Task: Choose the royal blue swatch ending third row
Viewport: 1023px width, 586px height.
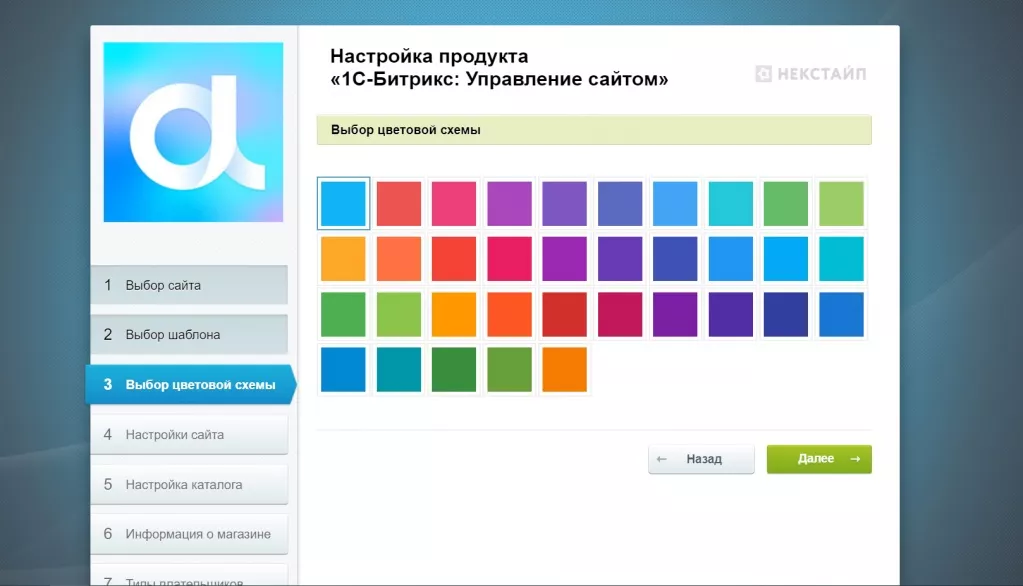Action: point(841,315)
